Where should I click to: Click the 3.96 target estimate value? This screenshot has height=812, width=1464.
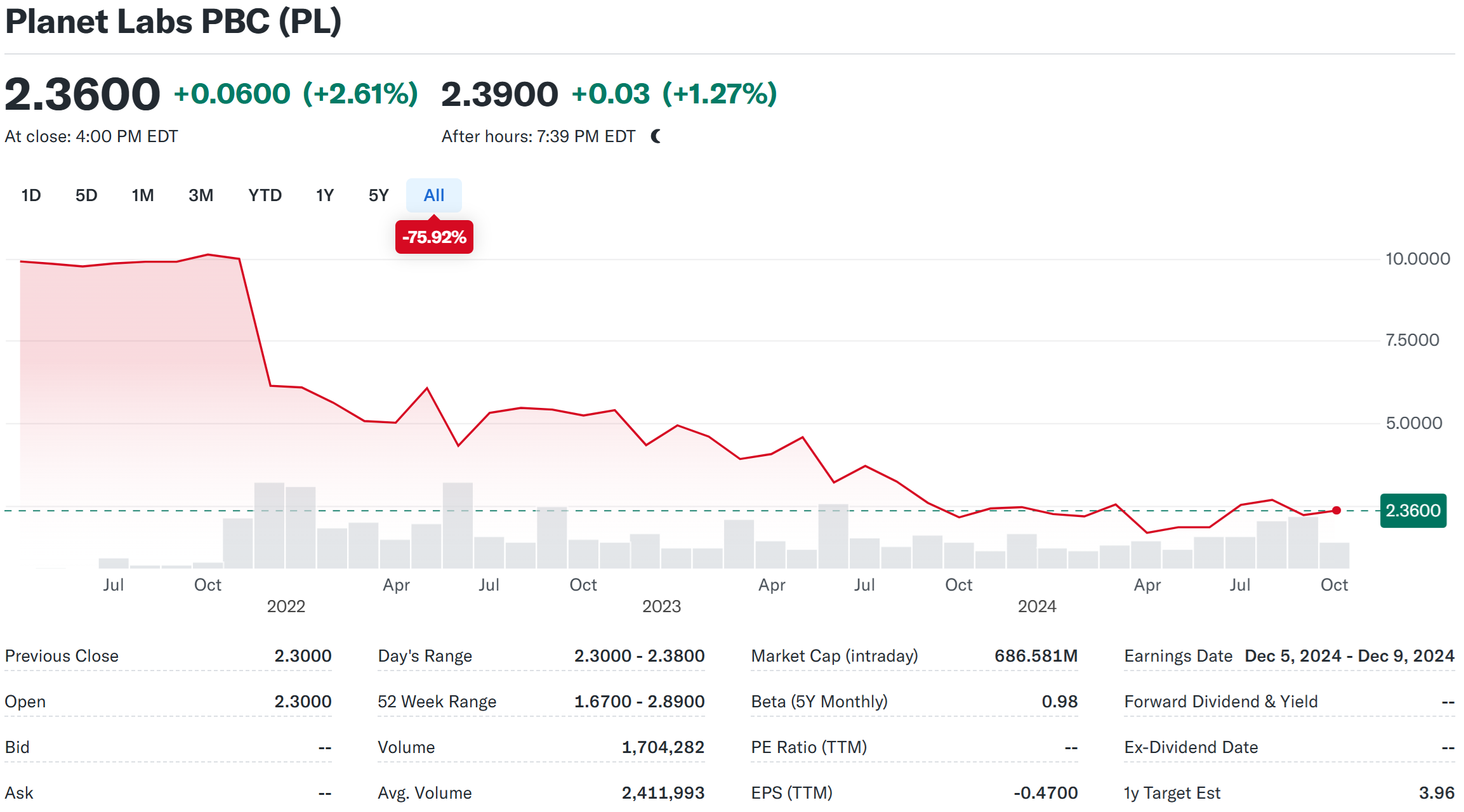1437,793
